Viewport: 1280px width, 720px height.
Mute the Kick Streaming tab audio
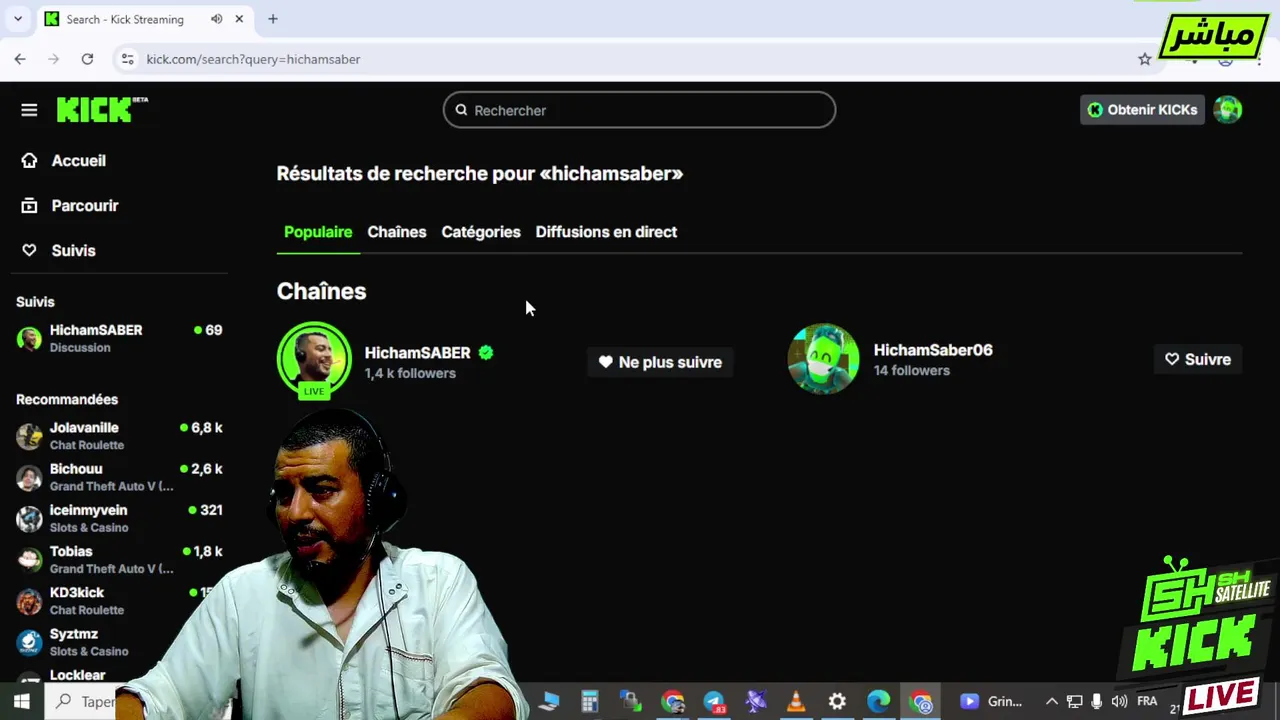pyautogui.click(x=217, y=19)
